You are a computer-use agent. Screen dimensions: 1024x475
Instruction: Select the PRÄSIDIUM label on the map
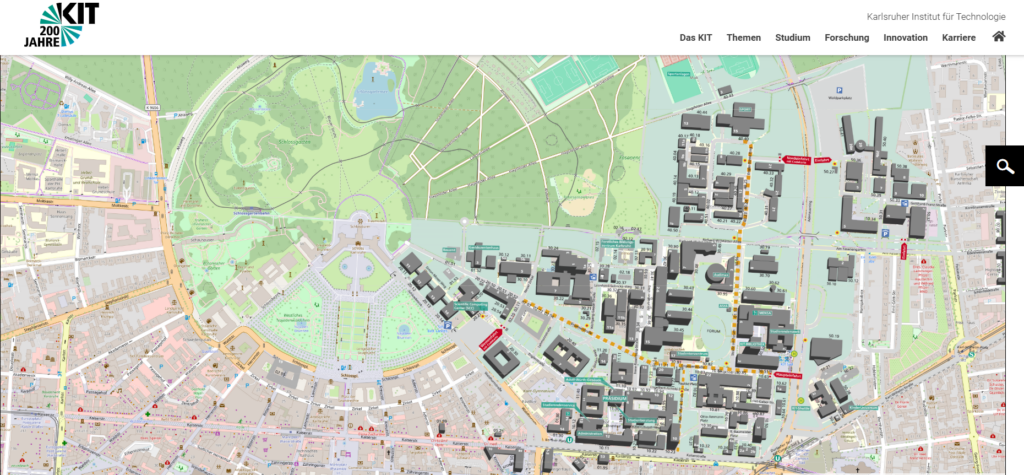(x=615, y=399)
